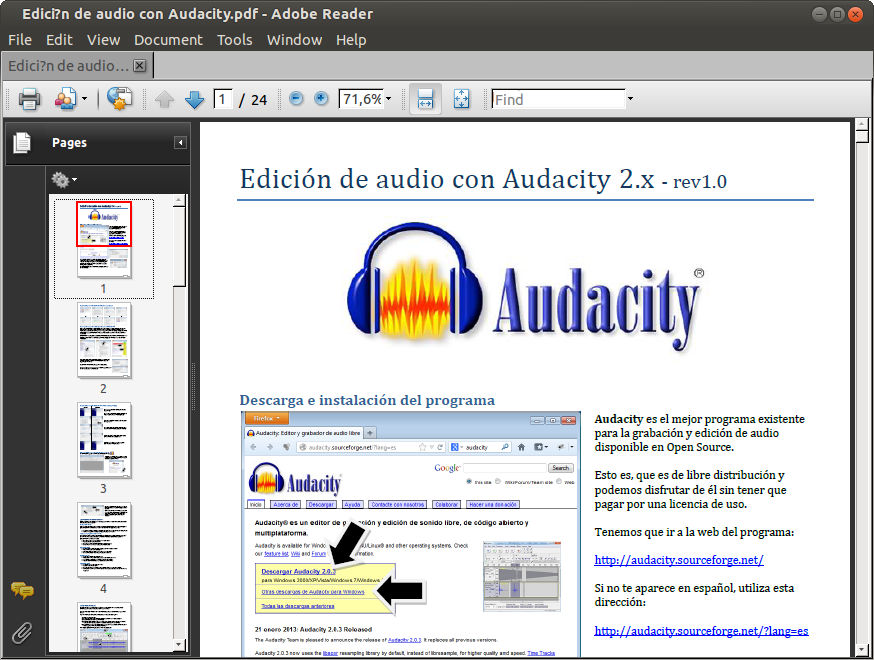Open the View menu
Image resolution: width=874 pixels, height=660 pixels.
pos(103,40)
